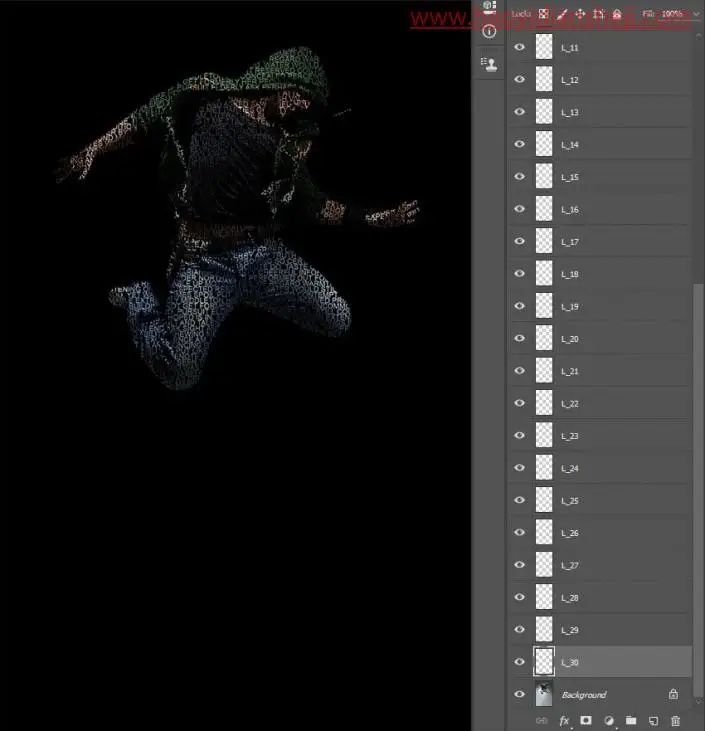Click the prevent artboard auto-nesting lock icon
The width and height of the screenshot is (705, 731).
point(599,14)
